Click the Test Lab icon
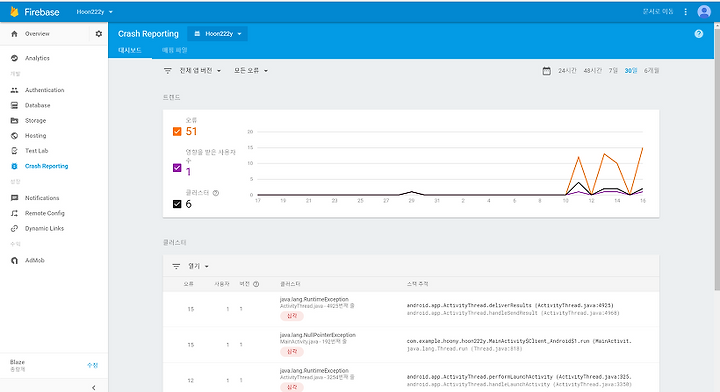 click(x=14, y=151)
